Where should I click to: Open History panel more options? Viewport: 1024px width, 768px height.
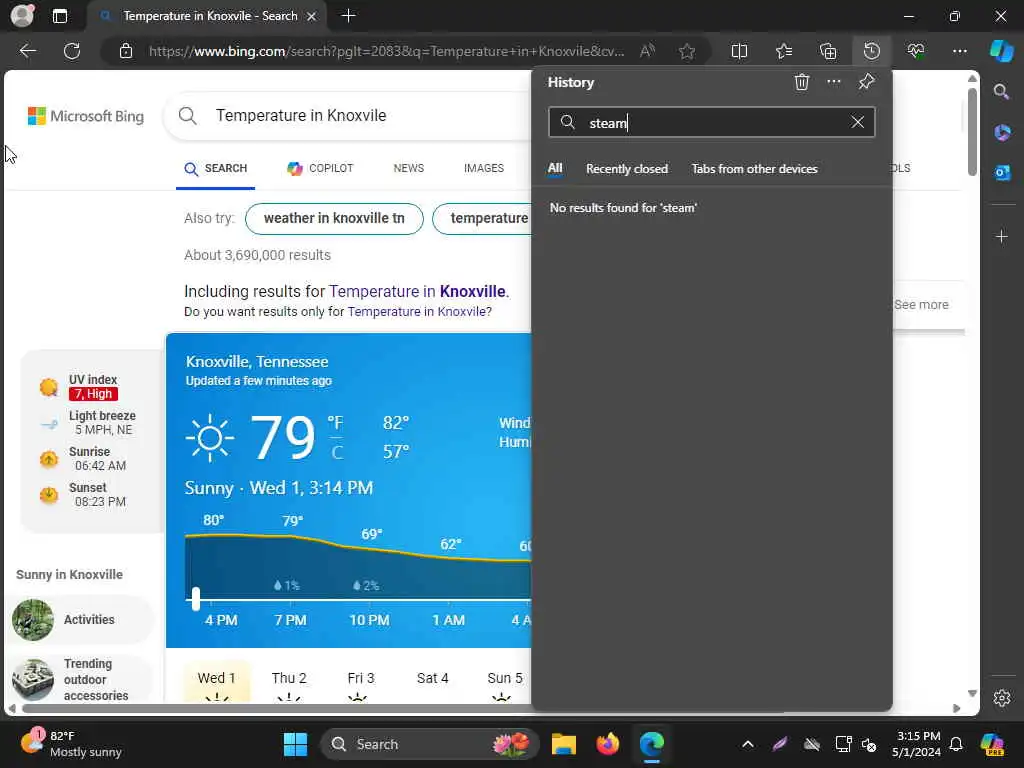[x=834, y=82]
